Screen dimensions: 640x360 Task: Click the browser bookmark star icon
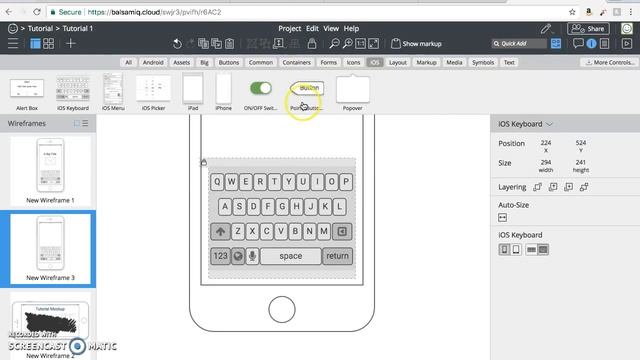coord(572,12)
